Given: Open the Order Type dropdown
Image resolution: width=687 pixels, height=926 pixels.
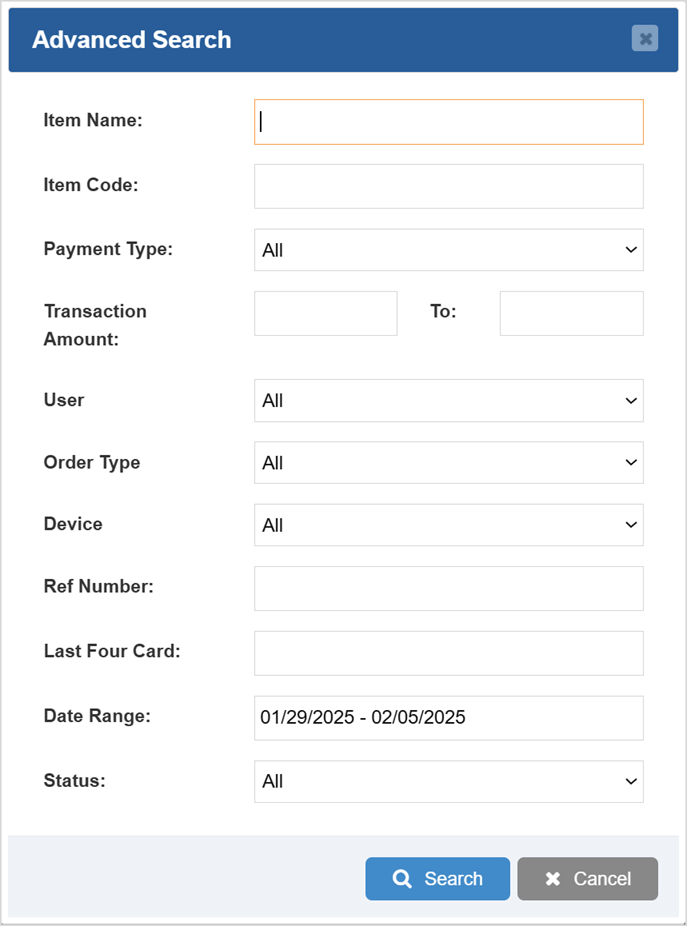Looking at the screenshot, I should coord(448,462).
